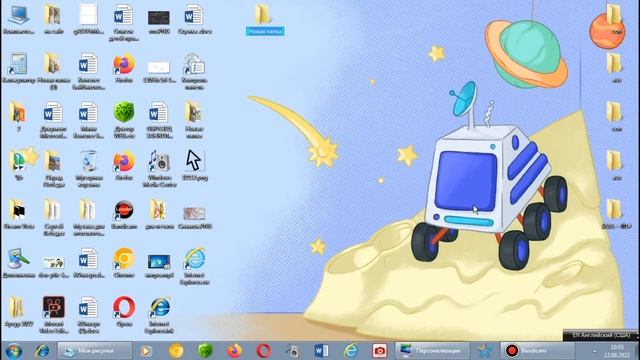Open the EN Английский (США) language bar
Image resolution: width=640 pixels, height=360 pixels.
(600, 335)
